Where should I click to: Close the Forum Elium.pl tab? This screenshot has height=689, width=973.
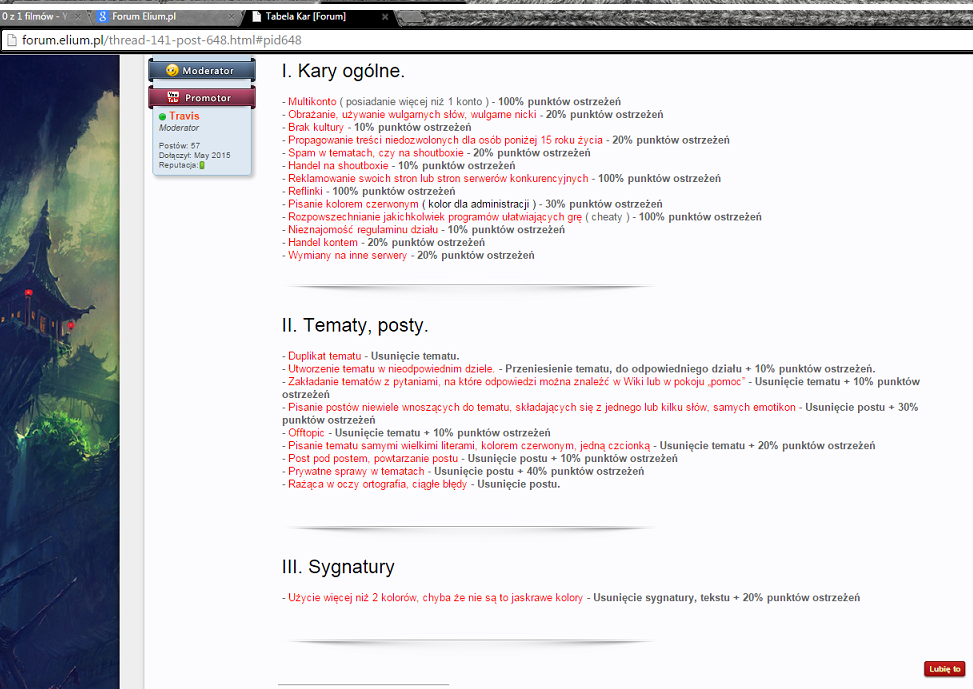coord(231,17)
